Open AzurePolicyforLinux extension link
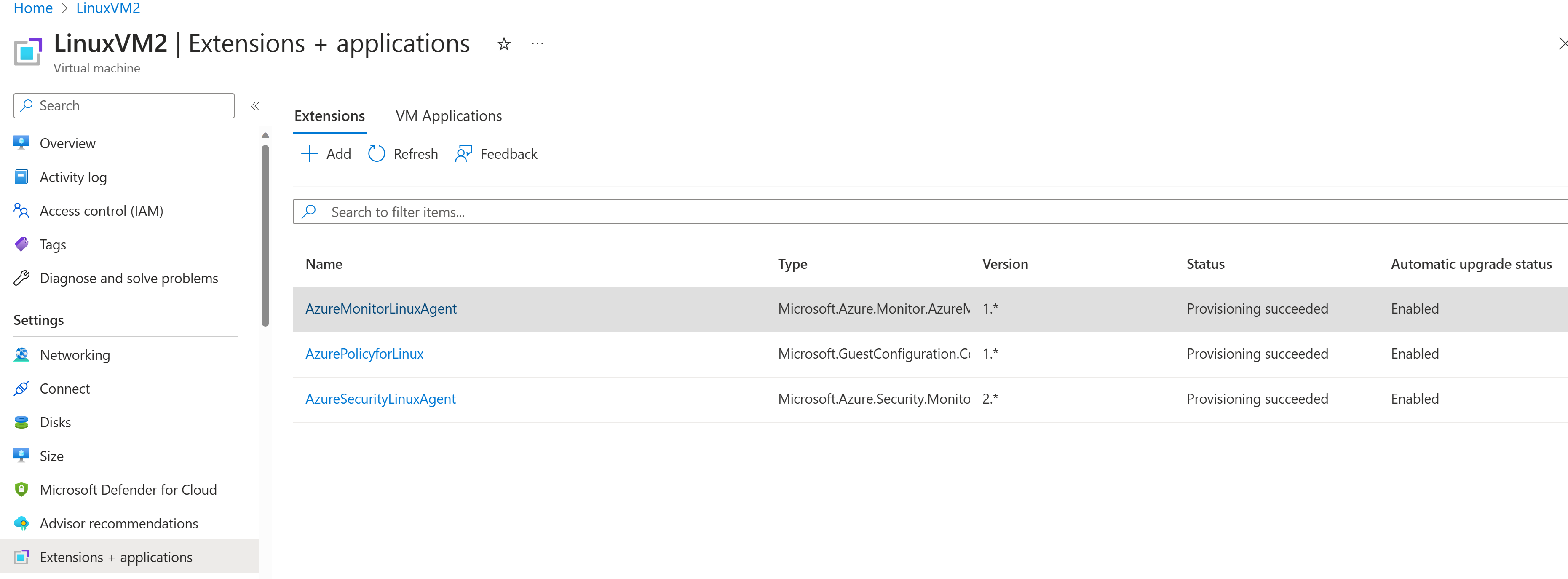Viewport: 1568px width, 579px height. (x=364, y=354)
